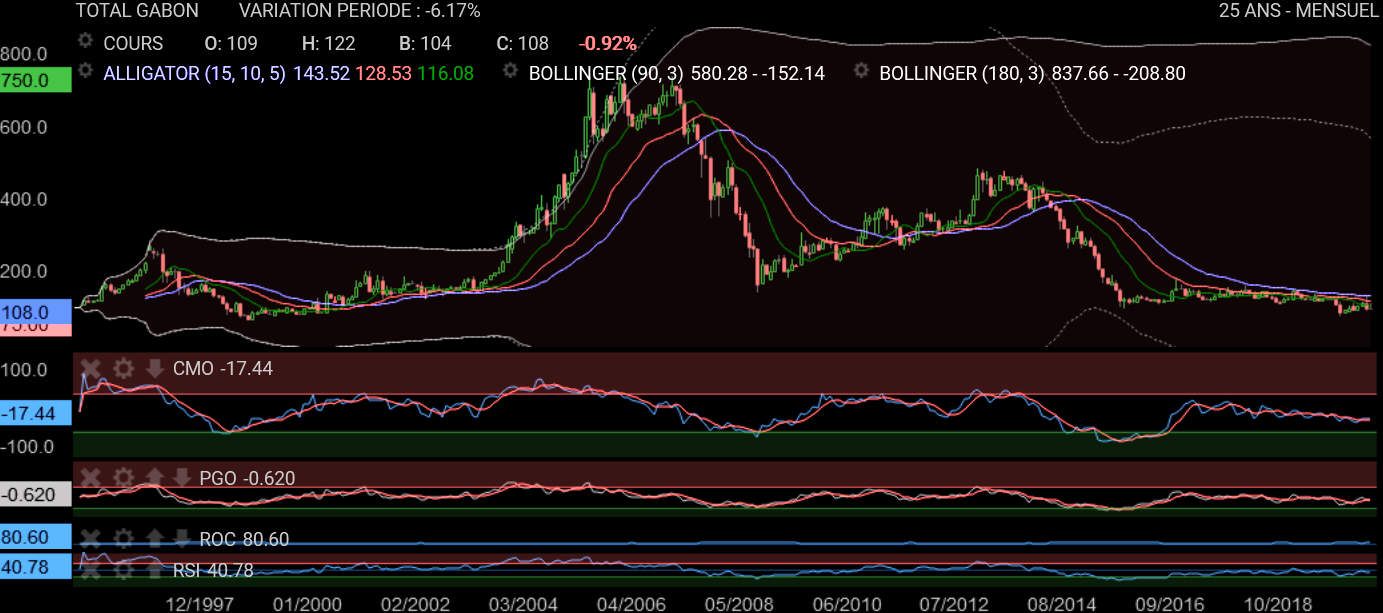Remove the RSI indicator with its X
The image size is (1383, 613).
[91, 570]
